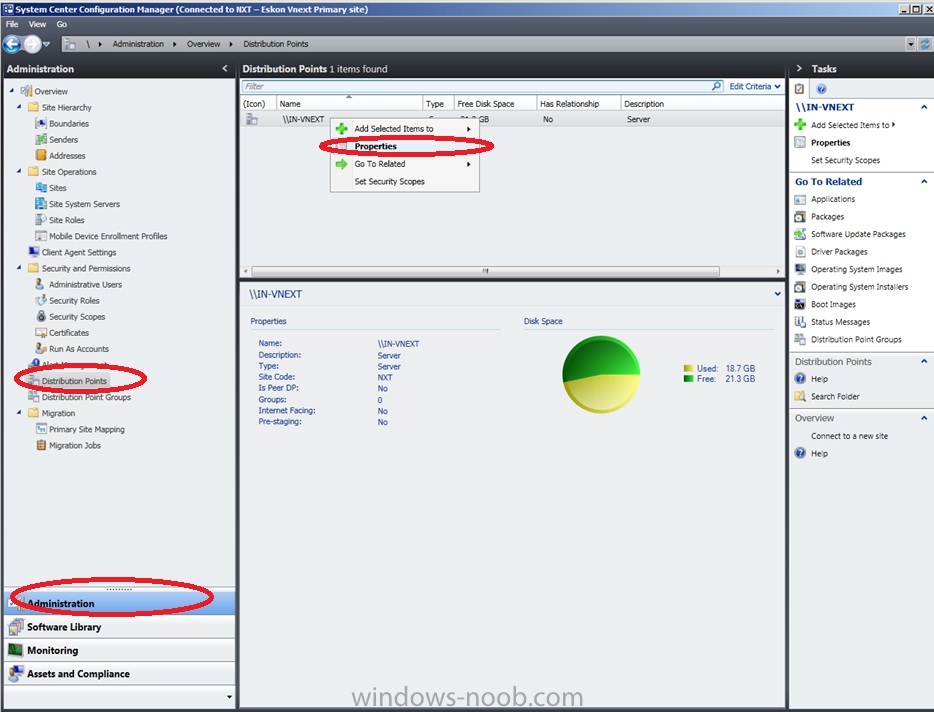Viewport: 934px width, 712px height.
Task: Switch to Monitoring workspace
Action: coord(119,650)
